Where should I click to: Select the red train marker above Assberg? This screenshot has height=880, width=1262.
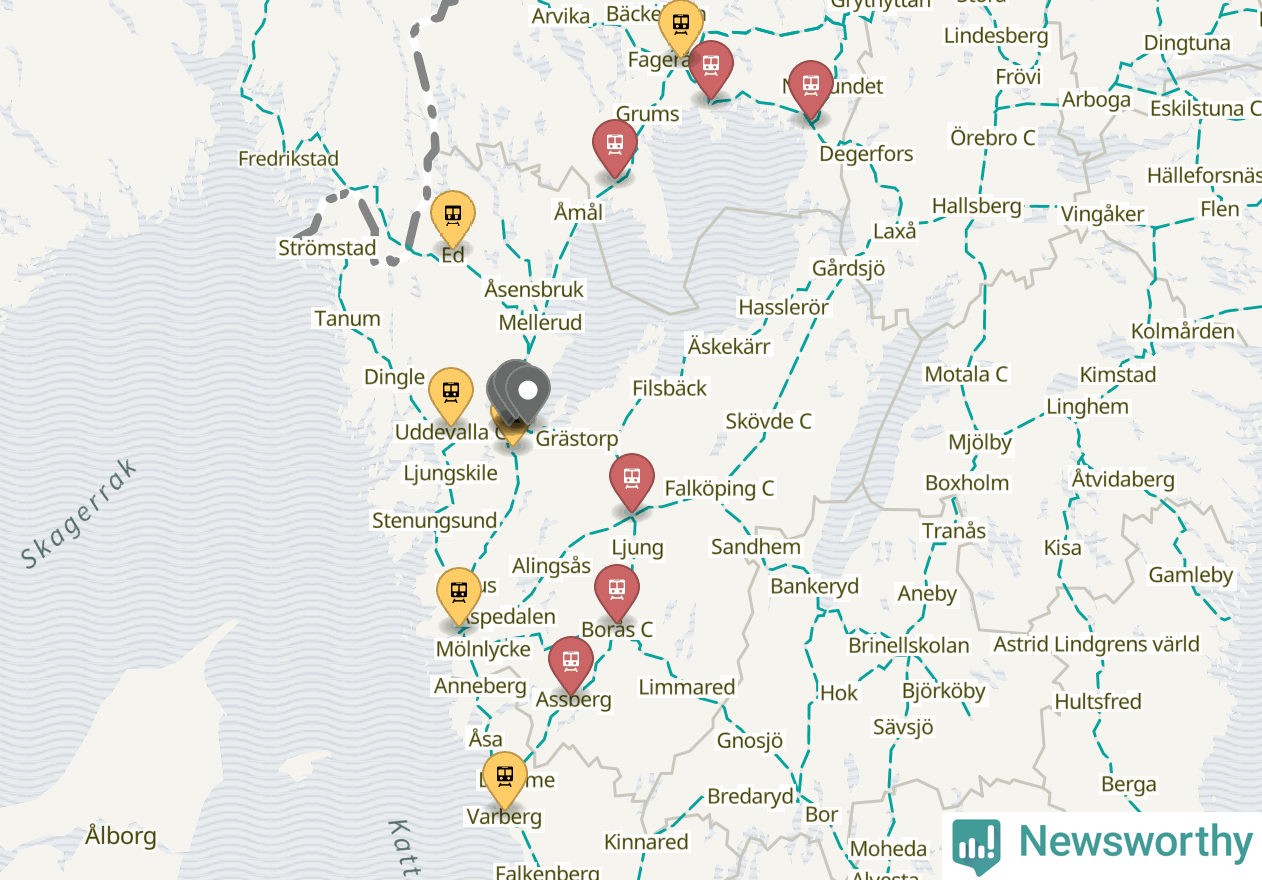coord(571,664)
